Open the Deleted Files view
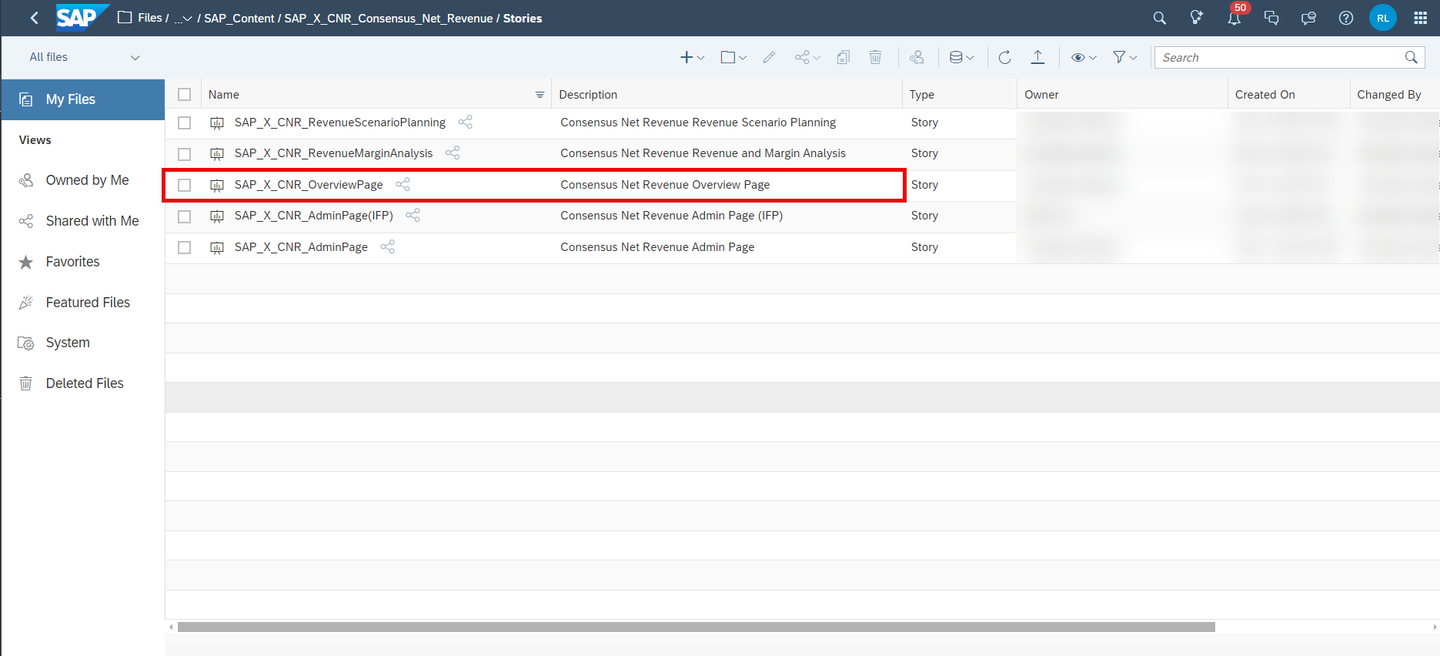Viewport: 1440px width, 656px height. pyautogui.click(x=83, y=383)
